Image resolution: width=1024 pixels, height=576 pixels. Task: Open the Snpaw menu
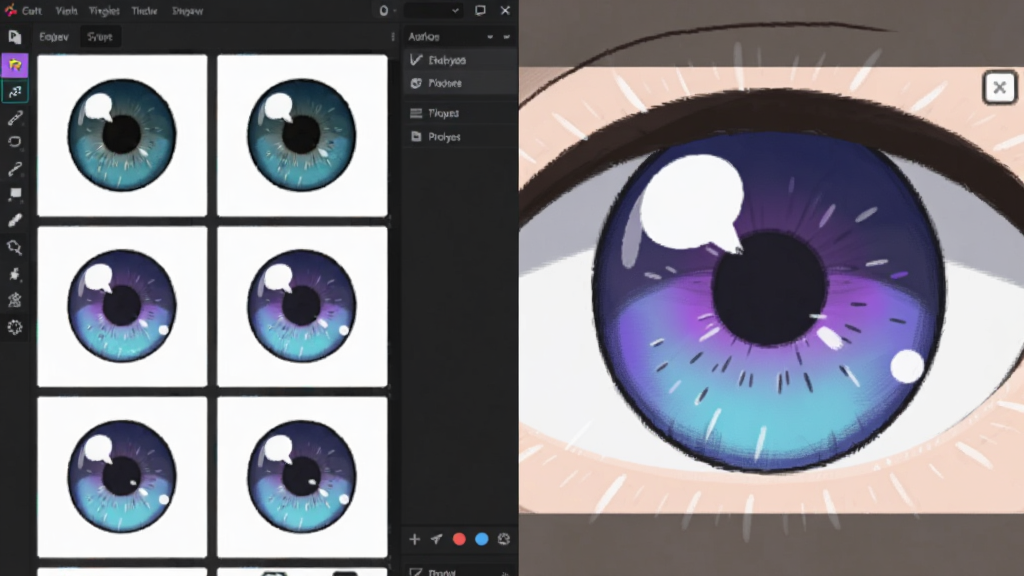[x=187, y=11]
